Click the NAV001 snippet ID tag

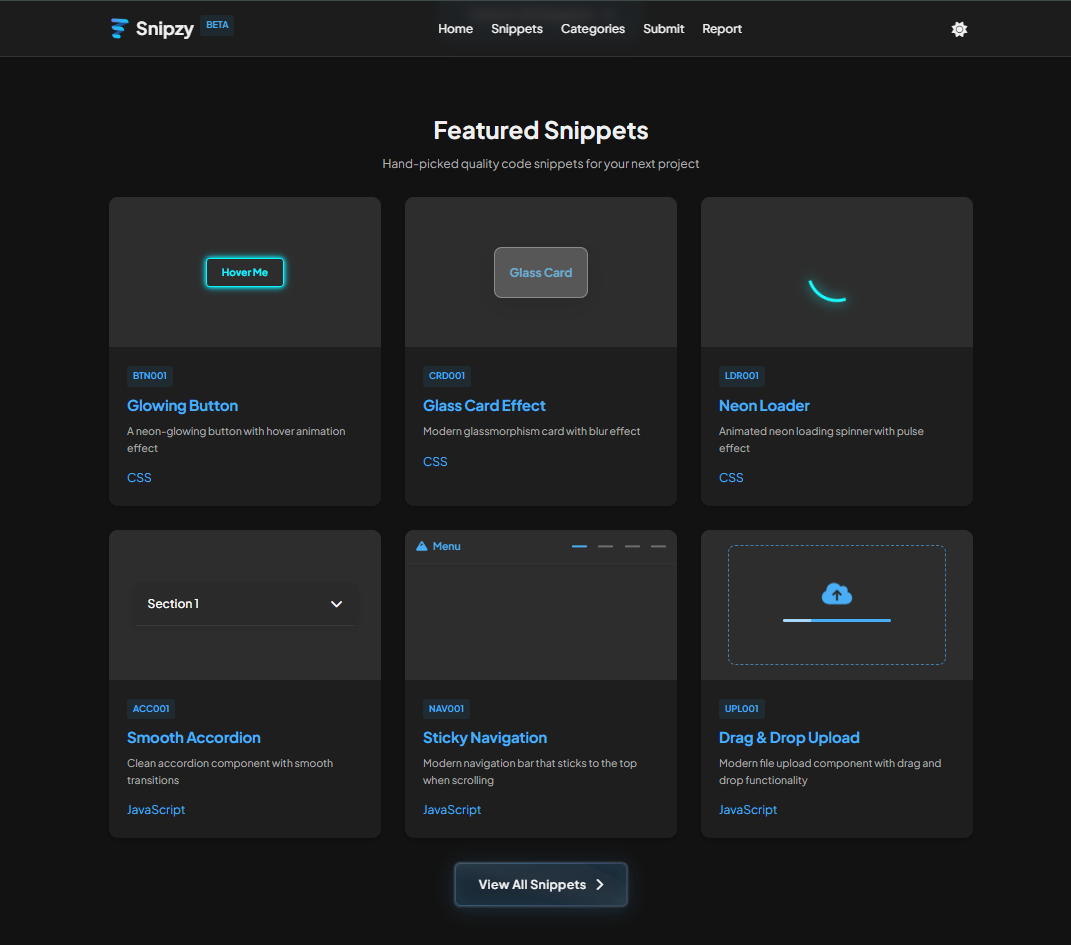pyautogui.click(x=446, y=709)
